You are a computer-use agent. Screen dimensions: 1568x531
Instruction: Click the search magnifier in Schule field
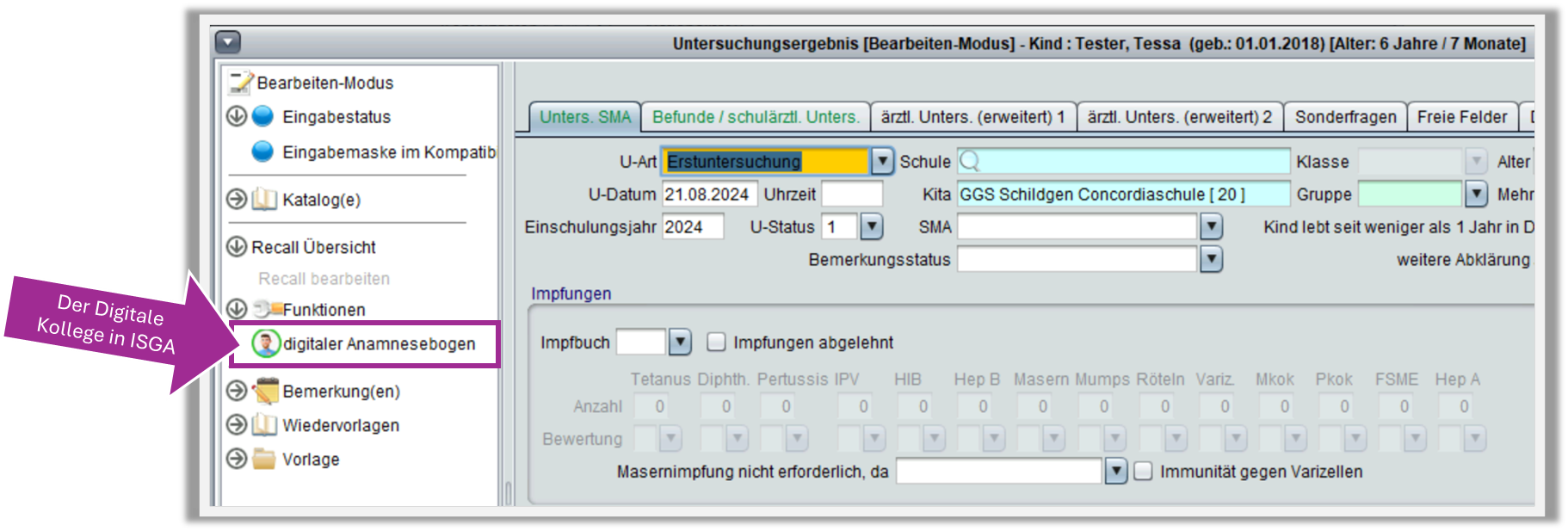[970, 162]
